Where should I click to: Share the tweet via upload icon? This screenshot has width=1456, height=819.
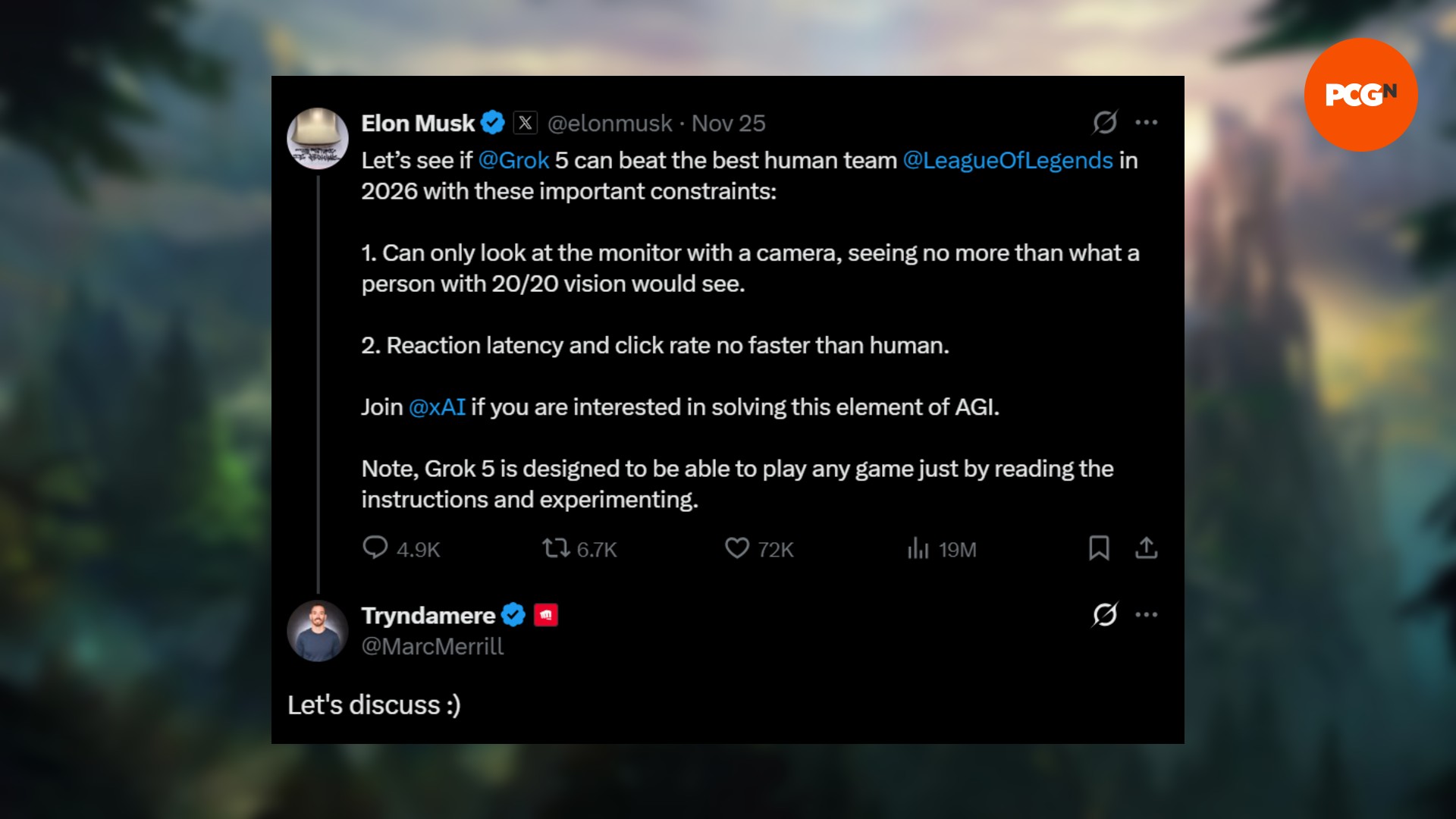pyautogui.click(x=1146, y=548)
